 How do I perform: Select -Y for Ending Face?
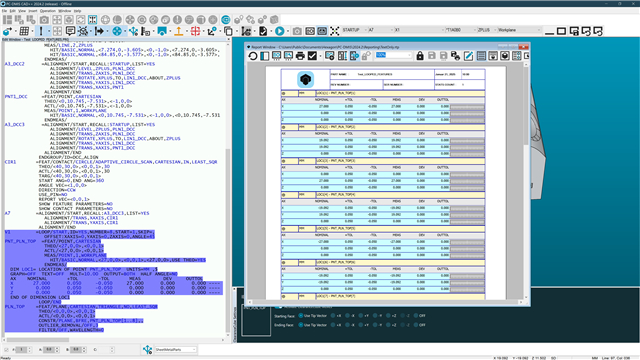pyautogui.click(x=375, y=325)
